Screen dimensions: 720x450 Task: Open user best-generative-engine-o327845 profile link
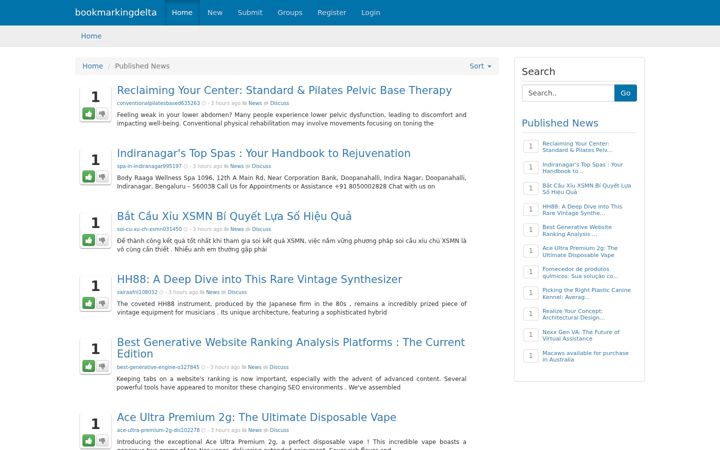coord(158,367)
